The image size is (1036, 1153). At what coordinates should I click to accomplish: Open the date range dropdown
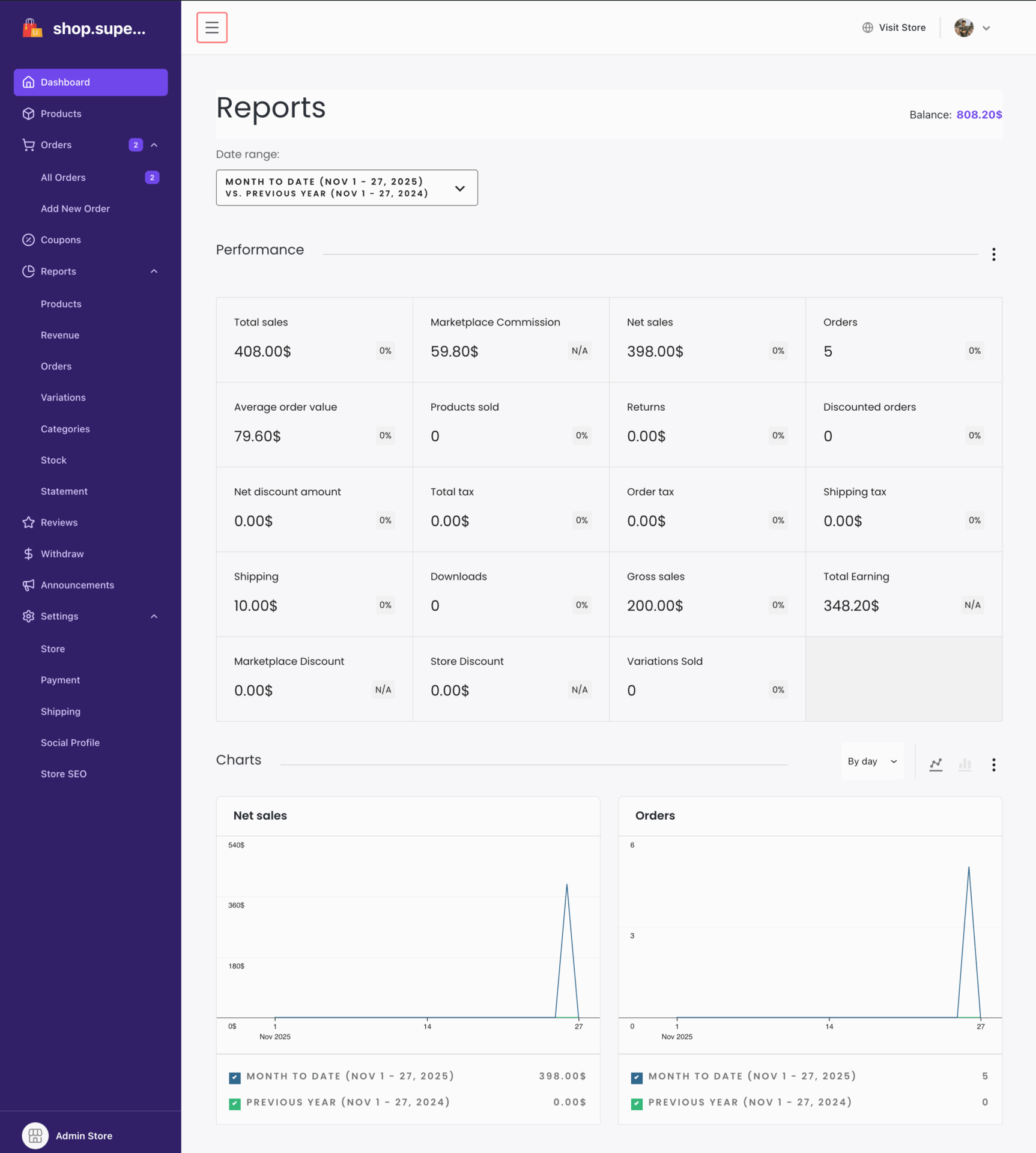[x=347, y=187]
